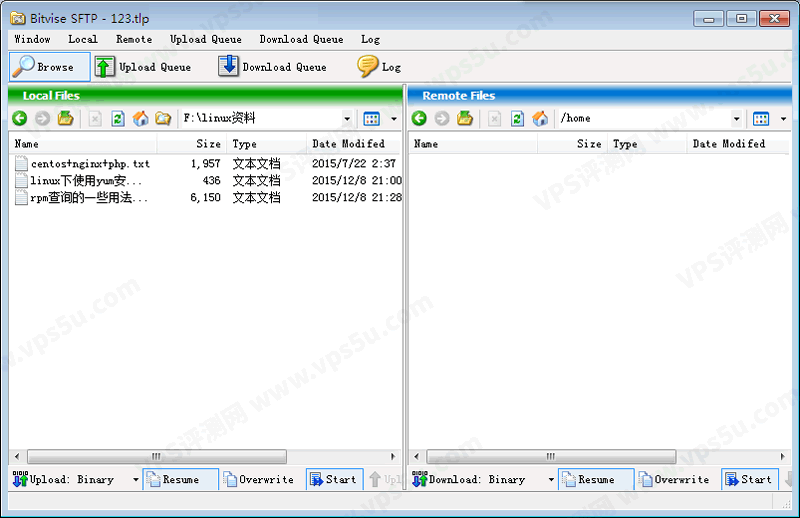
Task: Click the local path field F:\linux资料
Action: click(x=261, y=118)
